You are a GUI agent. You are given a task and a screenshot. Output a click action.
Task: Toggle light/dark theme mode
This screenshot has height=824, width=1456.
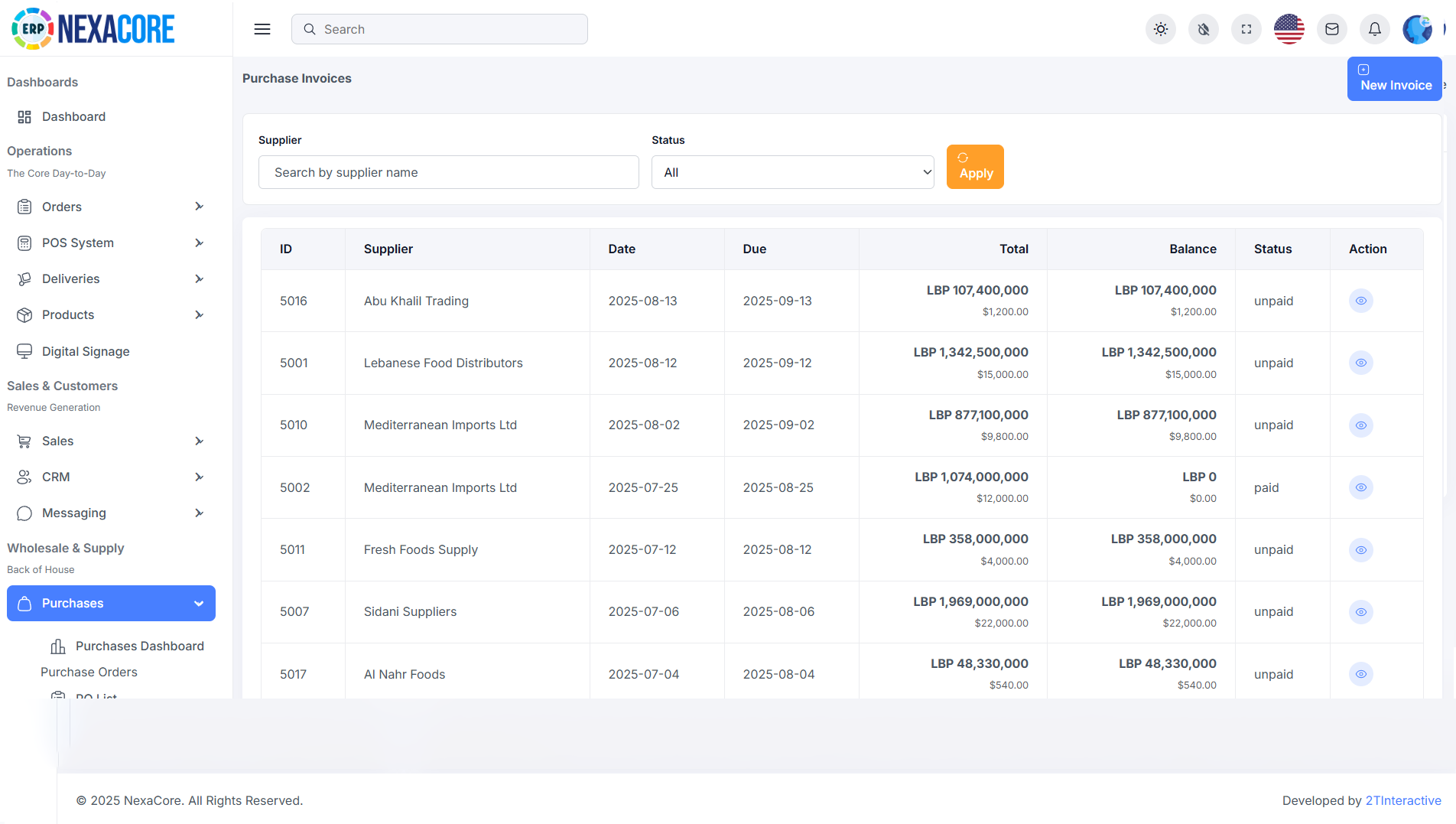coord(1160,28)
